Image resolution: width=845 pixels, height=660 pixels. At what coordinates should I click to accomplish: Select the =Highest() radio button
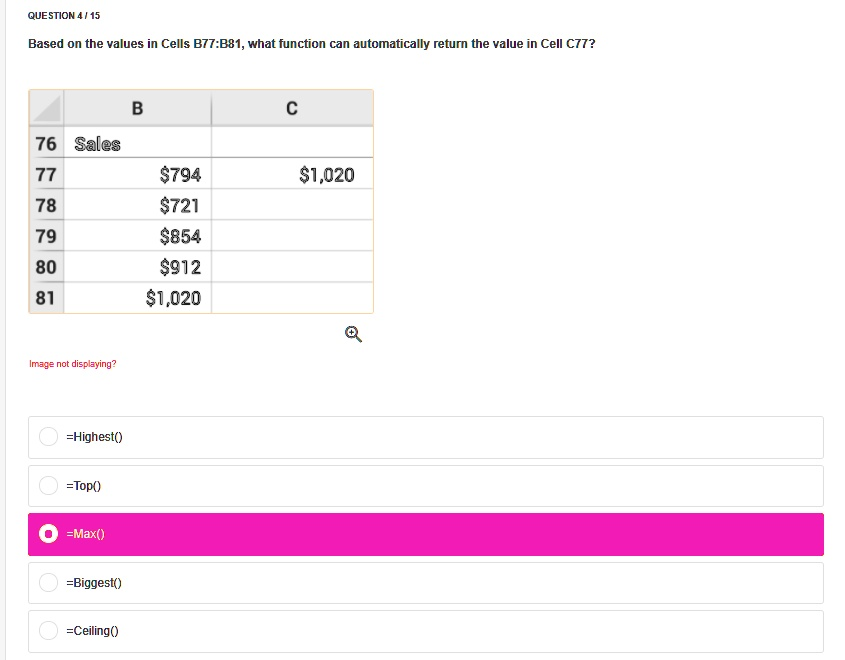click(x=49, y=437)
